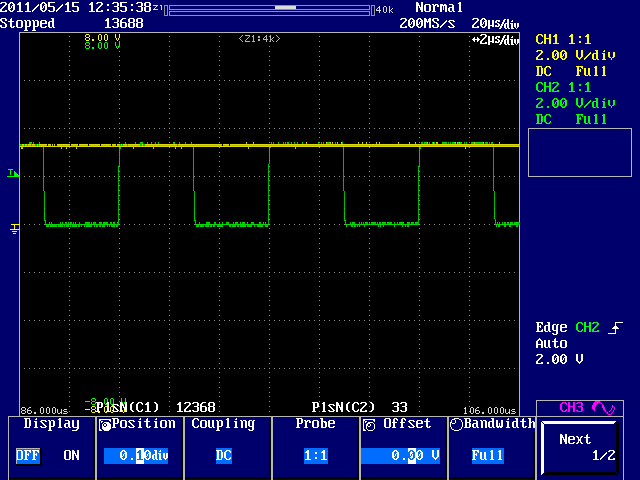Open the Bandwidth Full selector
640x480 pixels.
tap(489, 455)
